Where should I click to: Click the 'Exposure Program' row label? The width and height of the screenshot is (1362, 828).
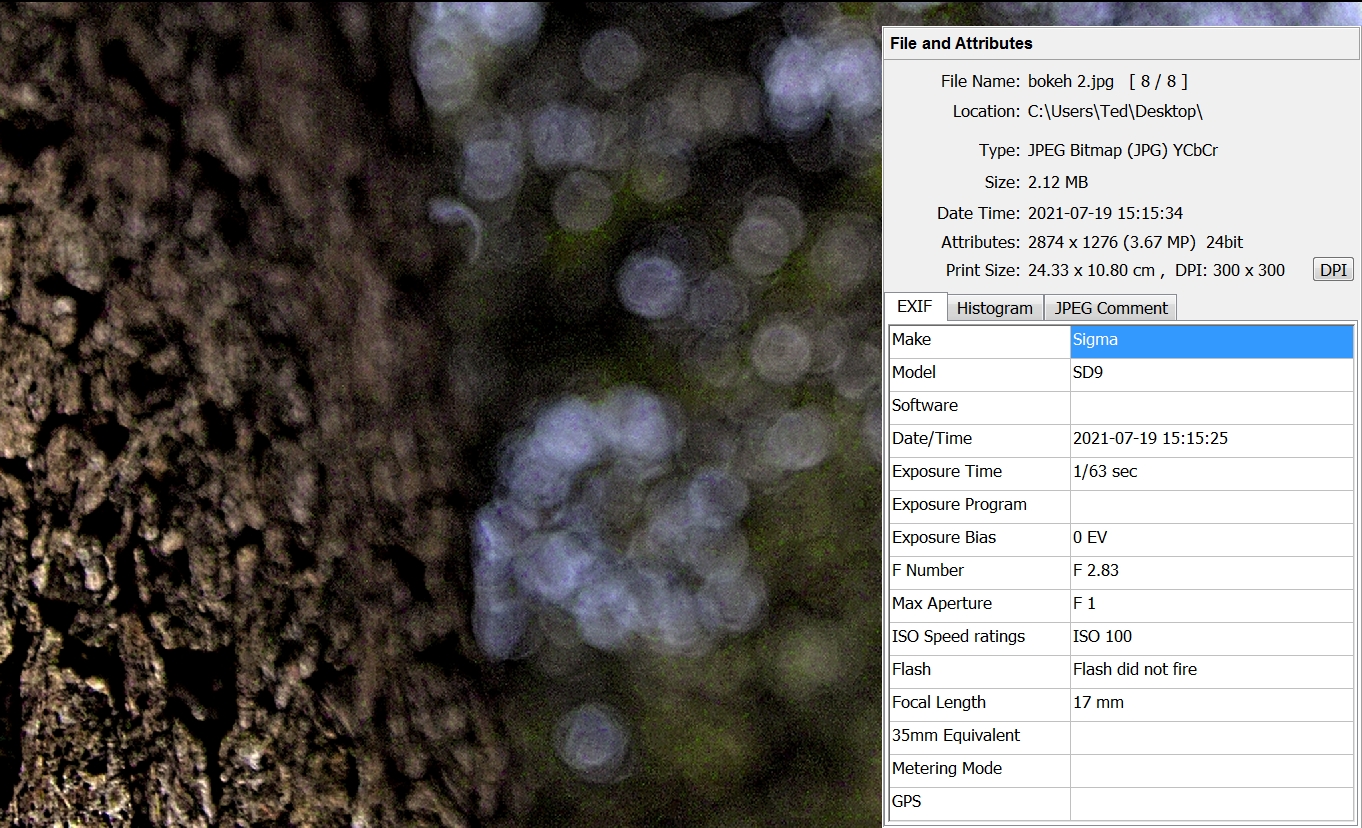point(980,505)
